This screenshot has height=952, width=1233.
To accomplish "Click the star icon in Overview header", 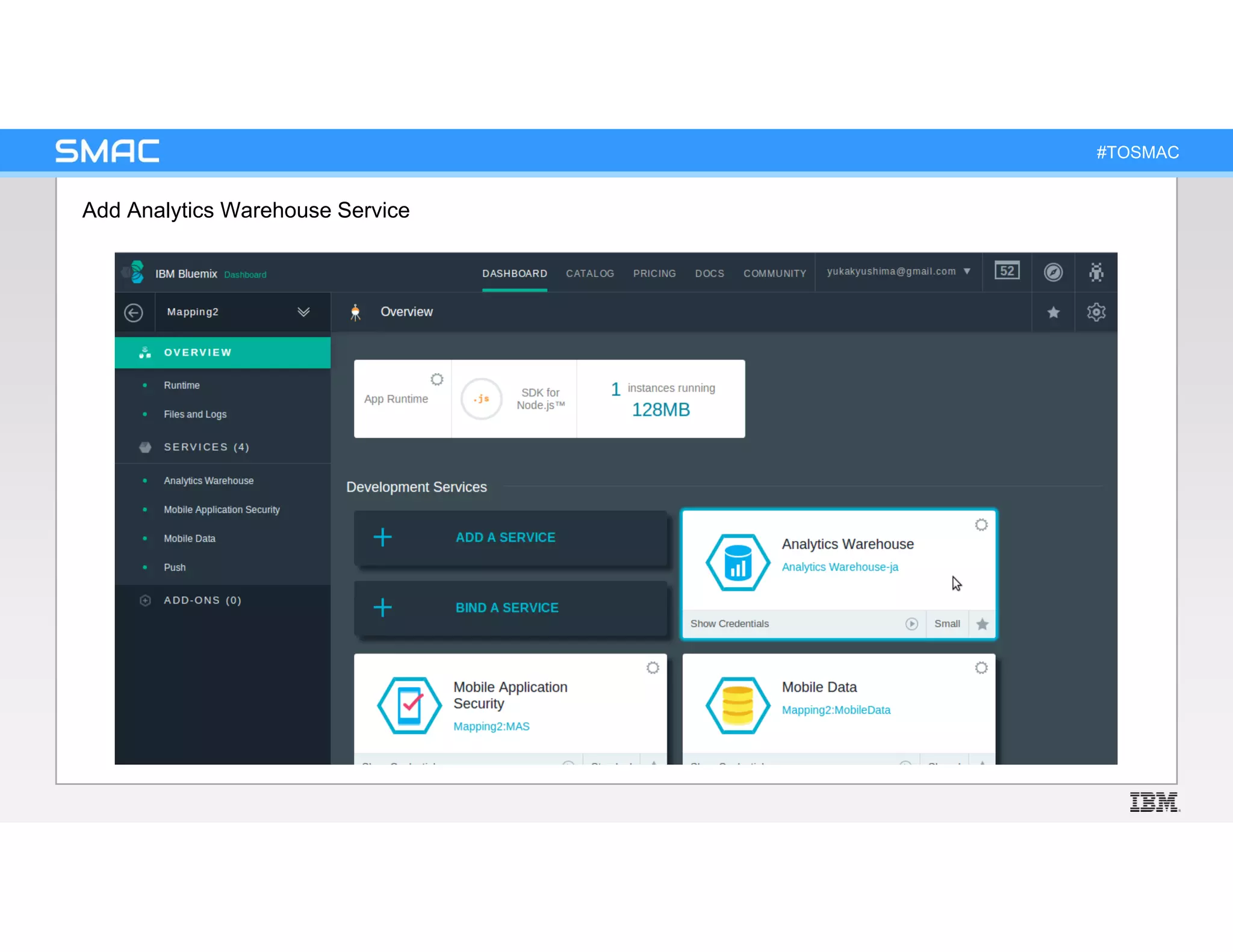I will (x=1053, y=312).
